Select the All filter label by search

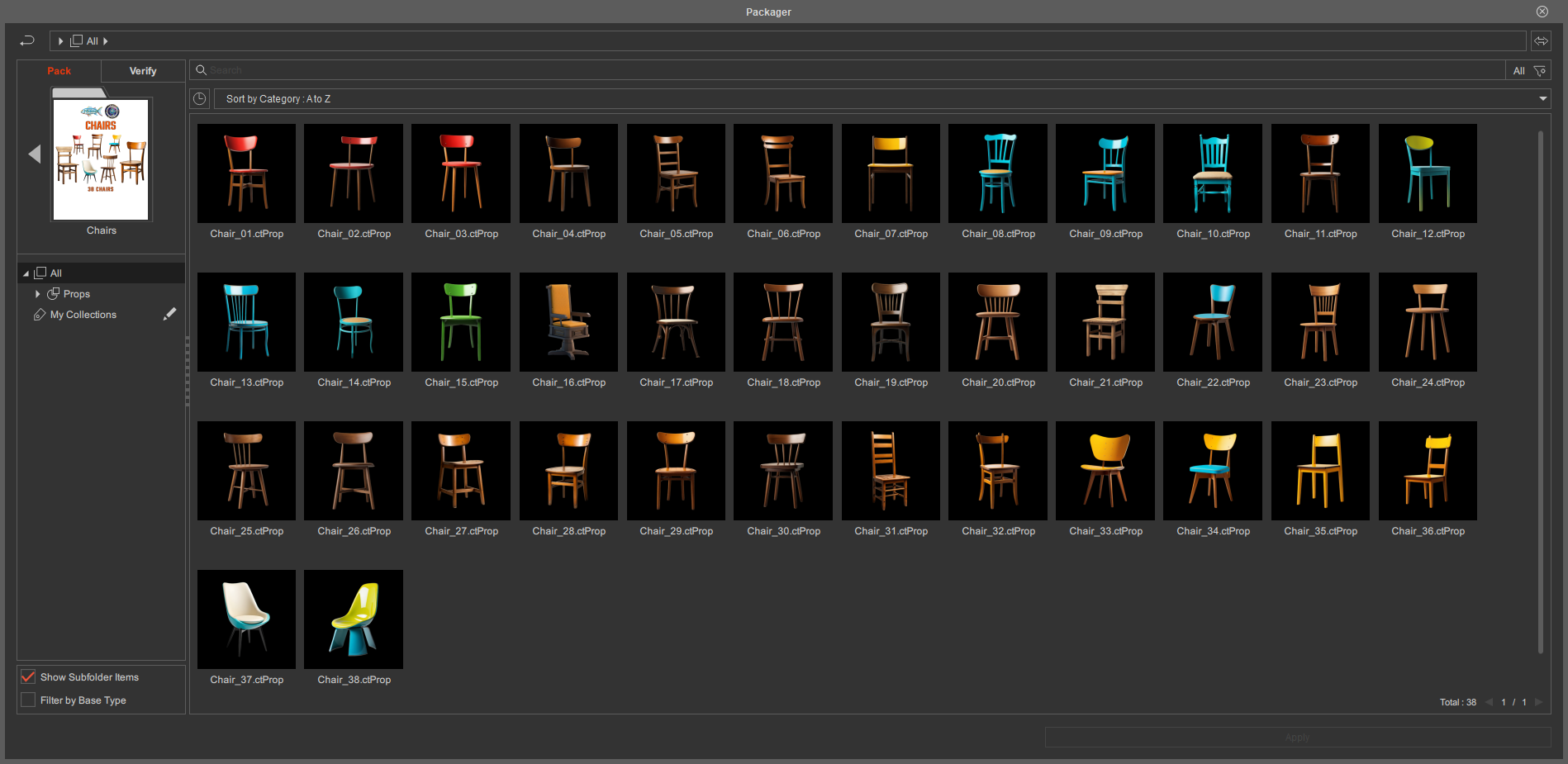click(x=1518, y=71)
